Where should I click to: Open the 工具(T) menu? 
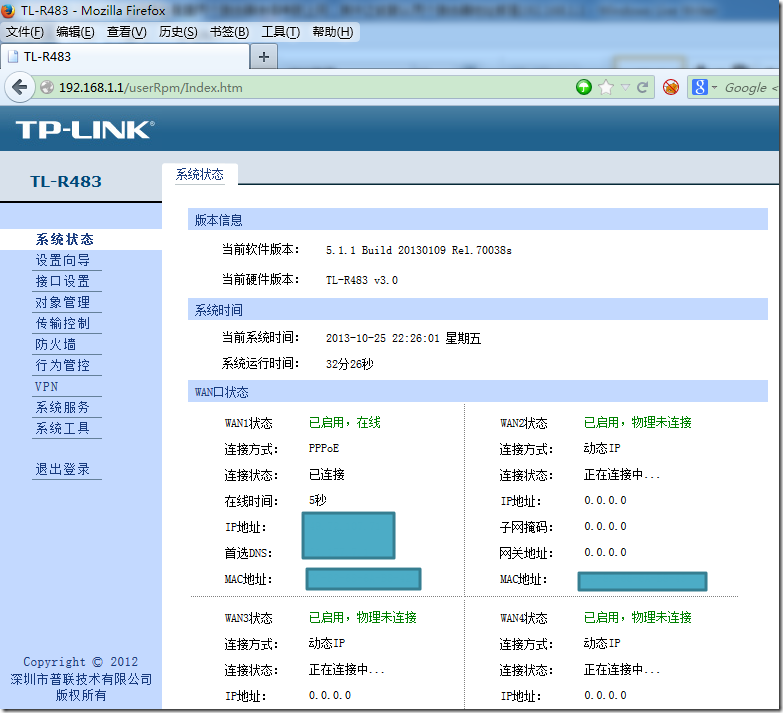click(x=281, y=32)
